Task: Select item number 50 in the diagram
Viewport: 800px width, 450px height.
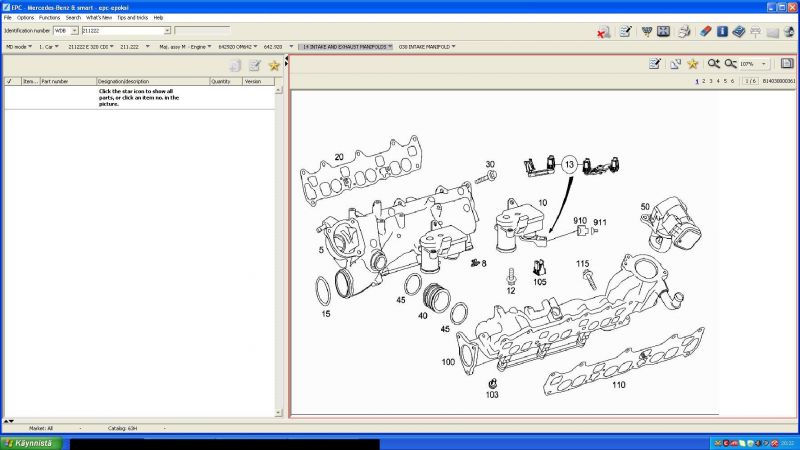Action: [x=645, y=207]
